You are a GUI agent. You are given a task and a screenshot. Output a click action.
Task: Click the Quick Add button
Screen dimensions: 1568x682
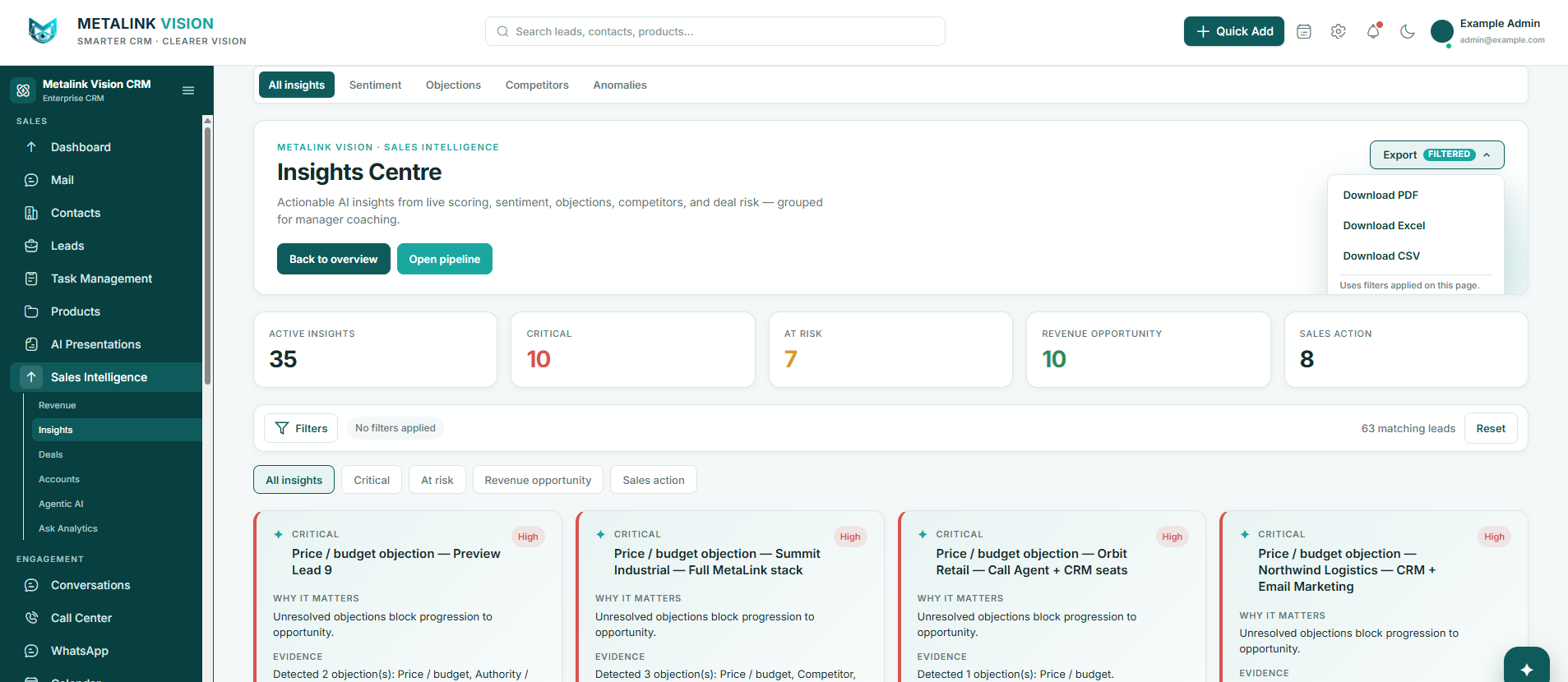coord(1234,31)
